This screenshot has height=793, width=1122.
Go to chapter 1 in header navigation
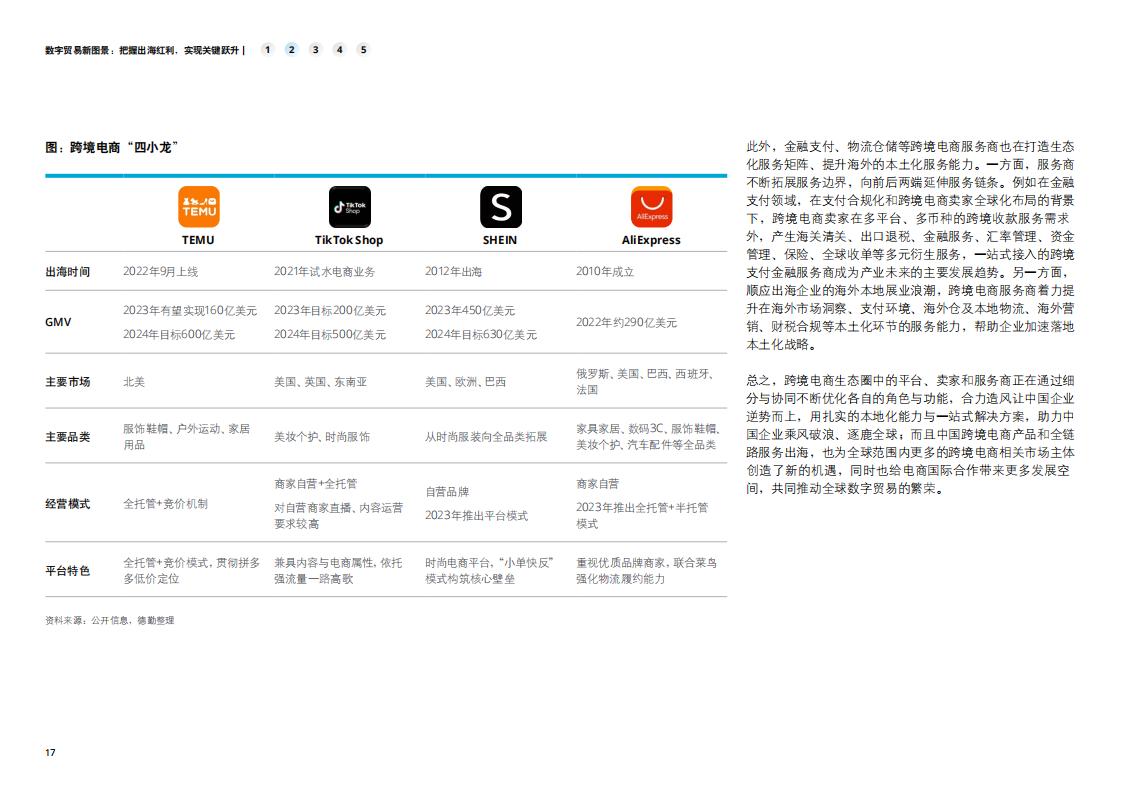pyautogui.click(x=268, y=49)
